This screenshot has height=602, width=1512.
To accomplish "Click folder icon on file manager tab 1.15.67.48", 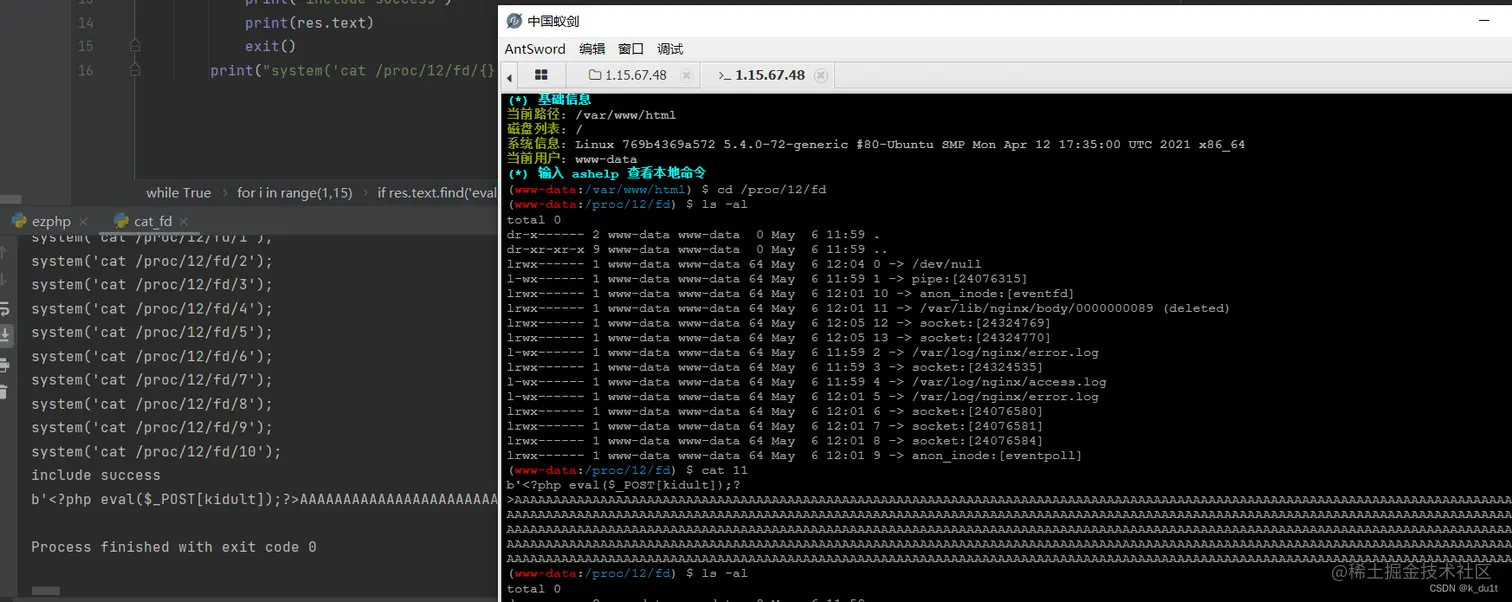I will 594,75.
